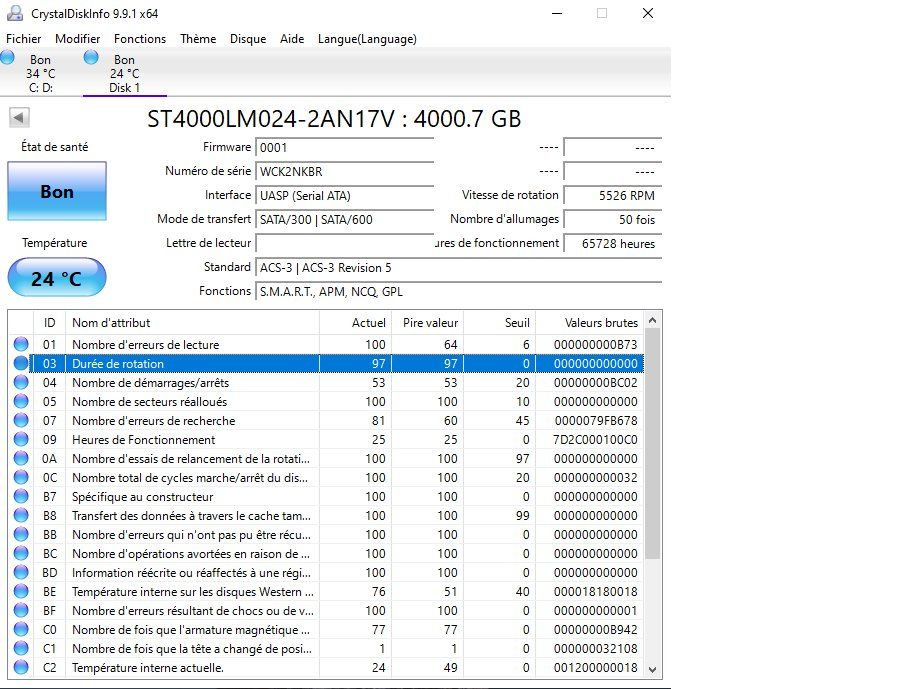The height and width of the screenshot is (689, 918).
Task: Select the Nombre d'erreurs de lecture row
Action: pyautogui.click(x=328, y=344)
